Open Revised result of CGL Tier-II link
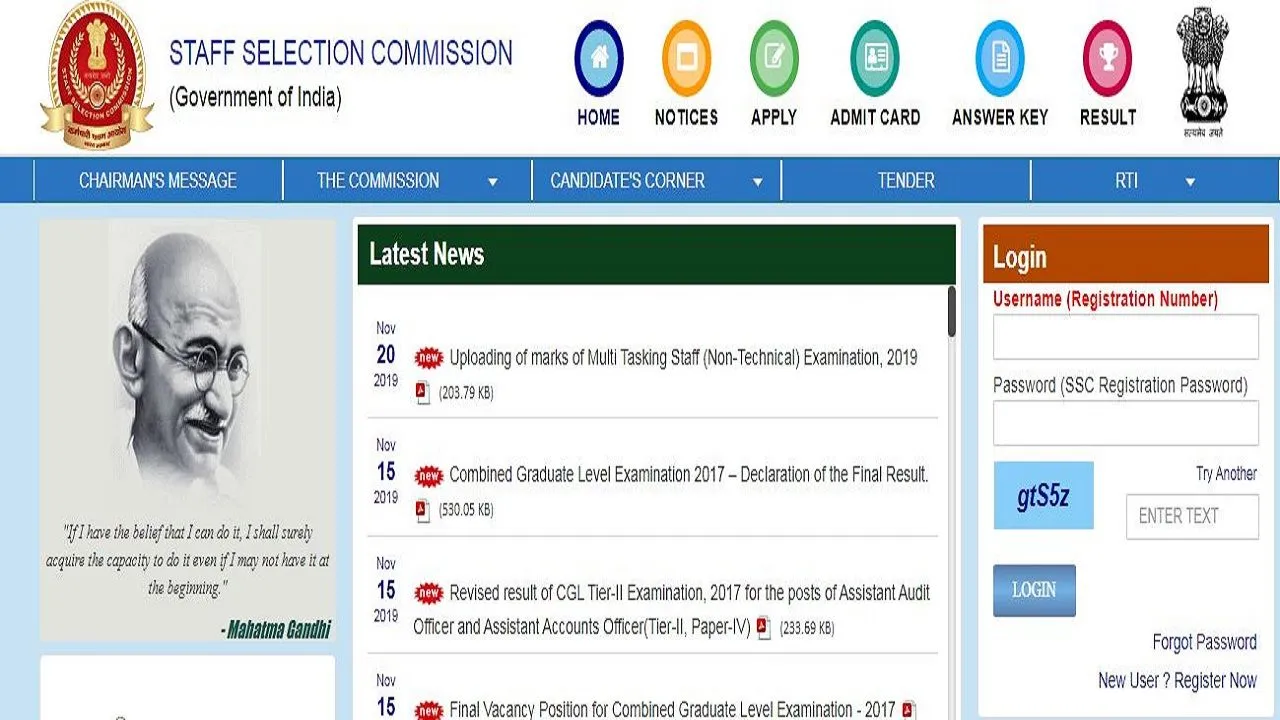This screenshot has height=720, width=1280. click(672, 610)
